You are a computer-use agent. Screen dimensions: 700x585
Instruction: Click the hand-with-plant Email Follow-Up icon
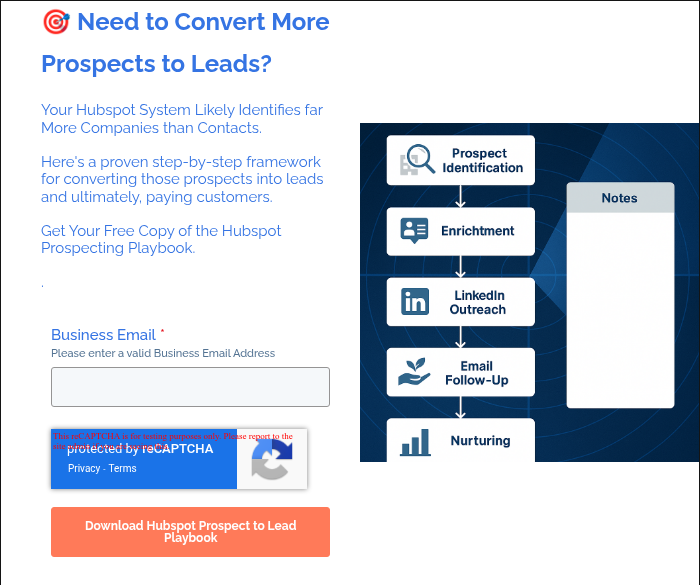(x=414, y=372)
